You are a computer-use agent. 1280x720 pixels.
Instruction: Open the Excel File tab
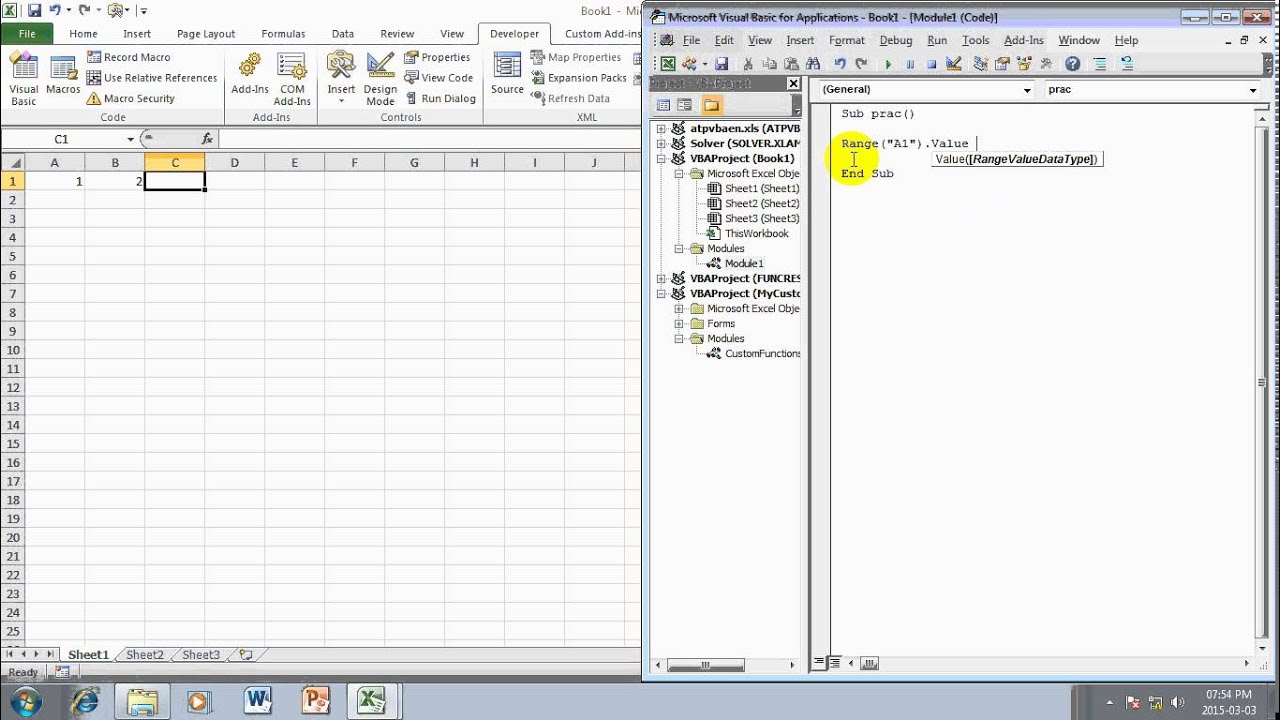pos(27,33)
